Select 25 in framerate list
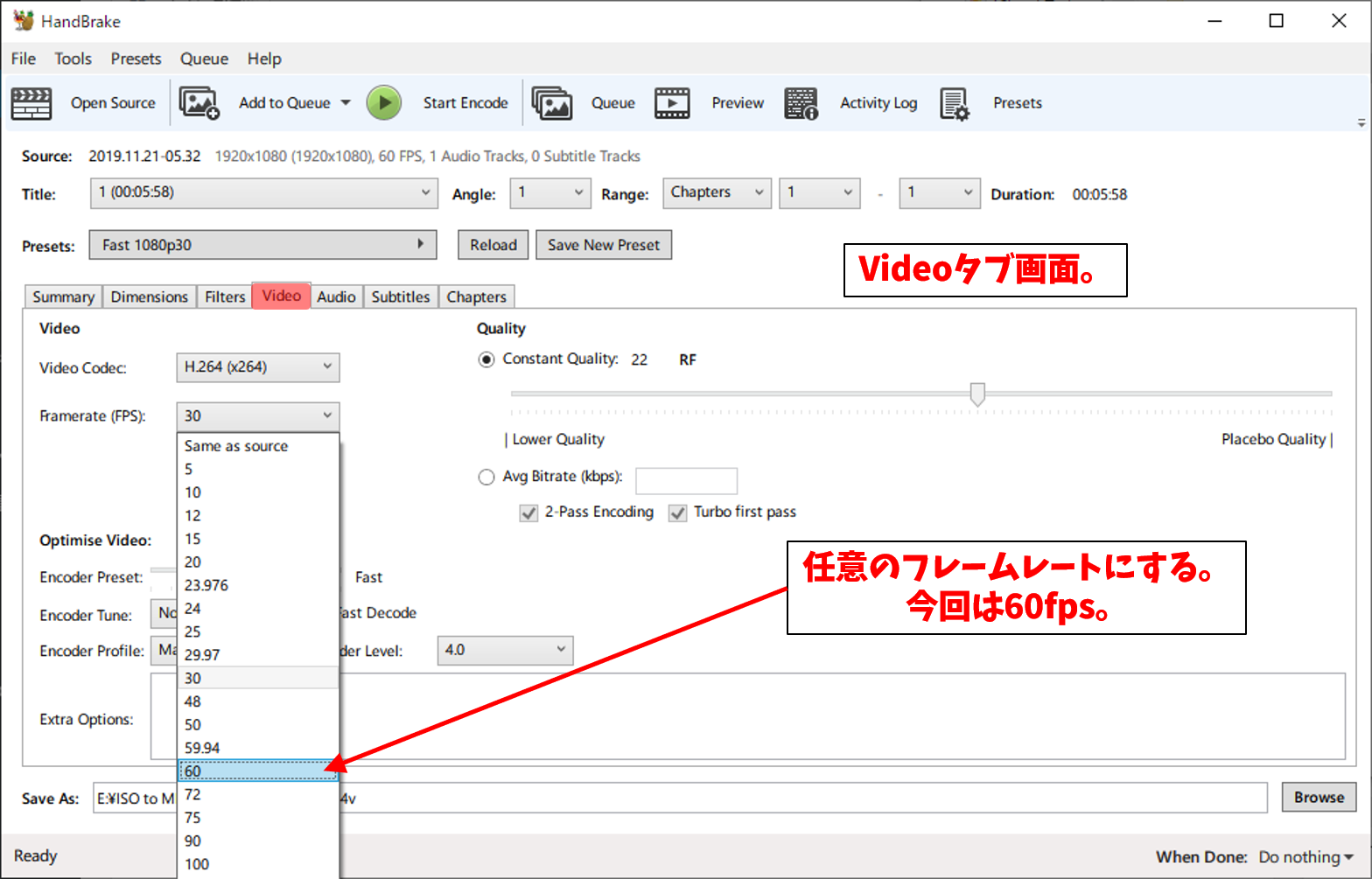 (x=258, y=631)
